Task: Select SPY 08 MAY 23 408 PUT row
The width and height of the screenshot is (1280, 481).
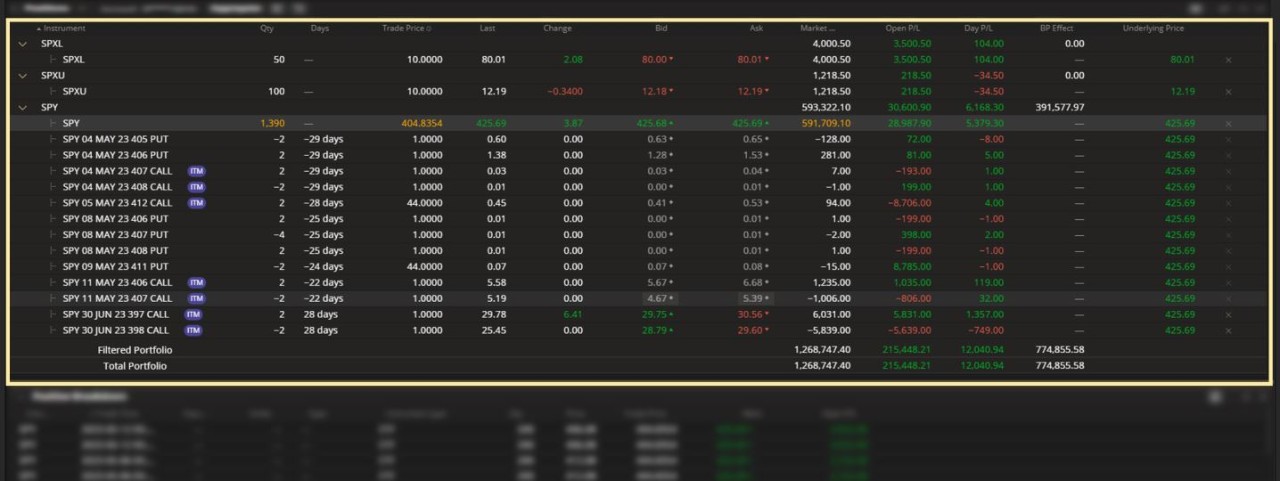Action: pyautogui.click(x=640, y=251)
